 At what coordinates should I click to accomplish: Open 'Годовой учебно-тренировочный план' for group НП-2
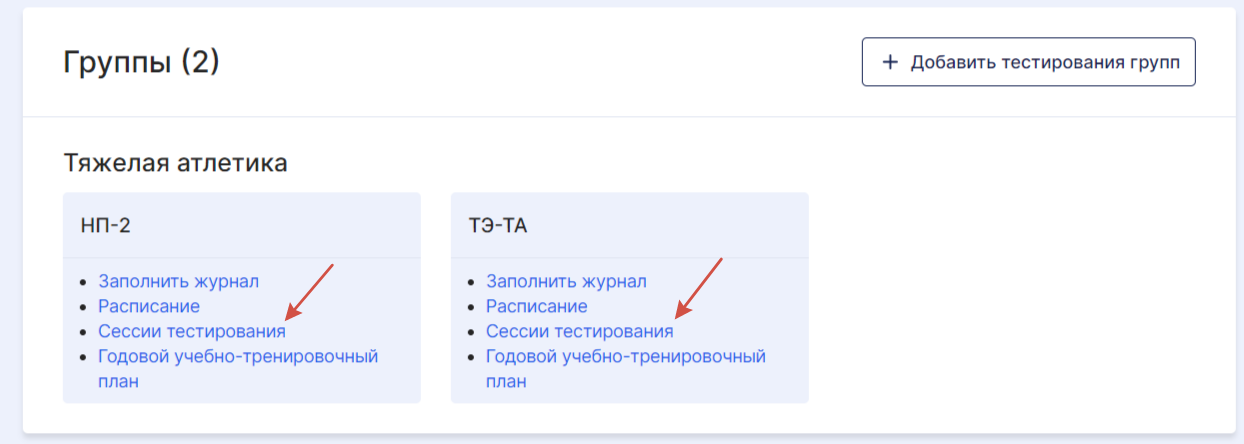(238, 368)
